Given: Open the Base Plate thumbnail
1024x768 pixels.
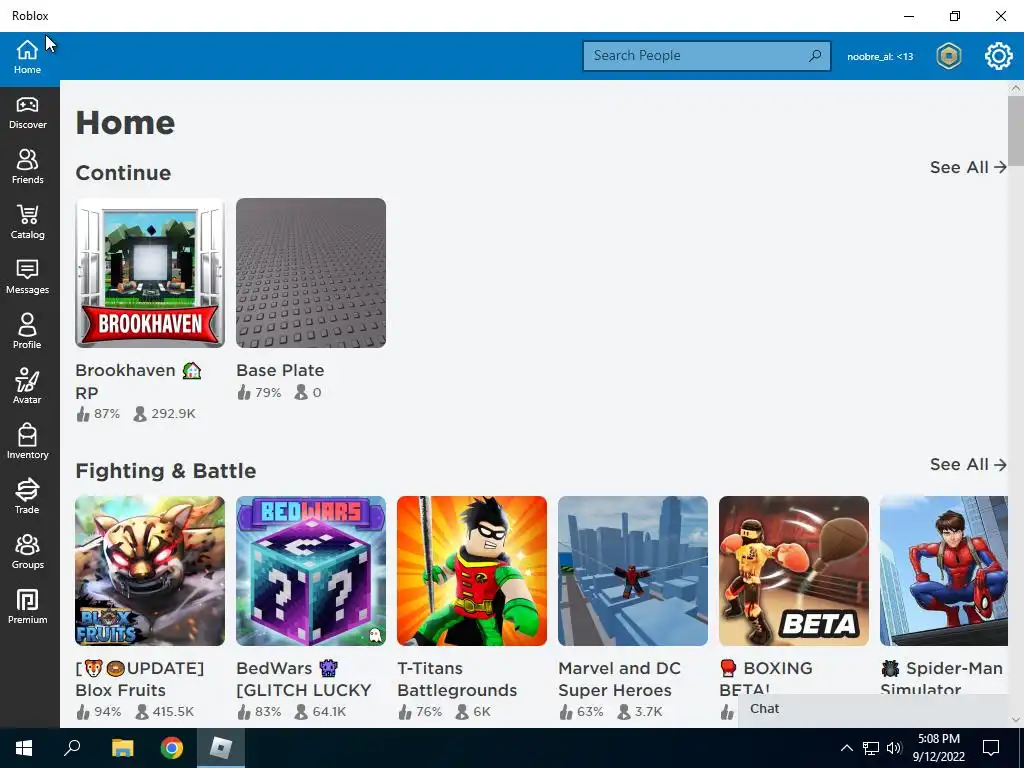Looking at the screenshot, I should point(311,273).
